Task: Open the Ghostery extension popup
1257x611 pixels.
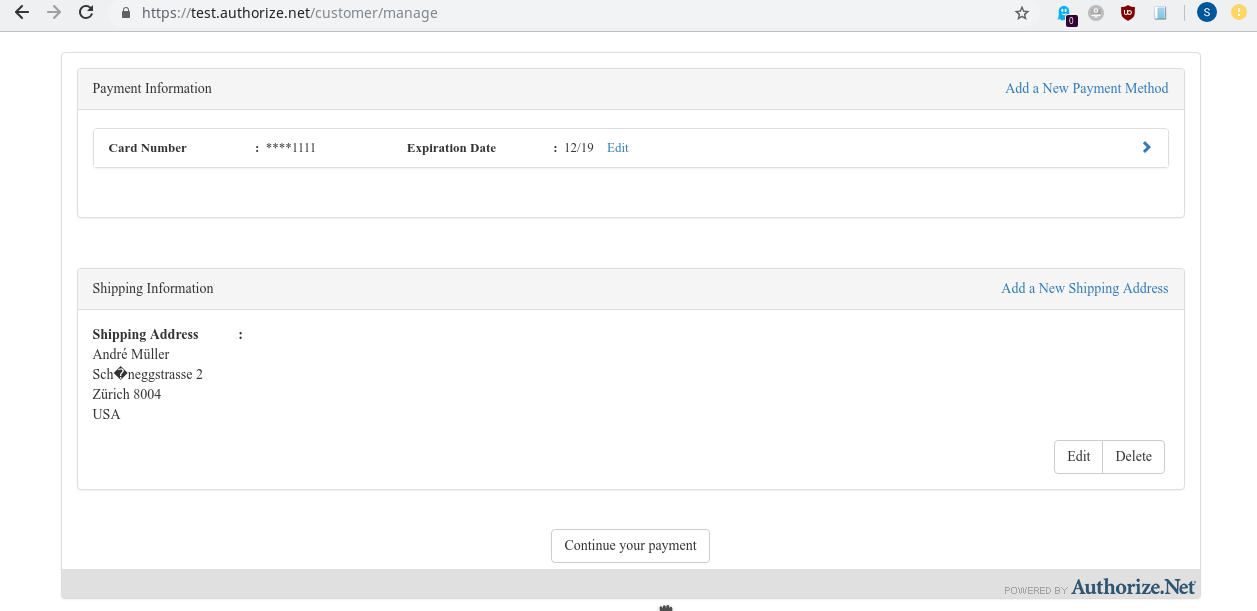Action: tap(1065, 13)
